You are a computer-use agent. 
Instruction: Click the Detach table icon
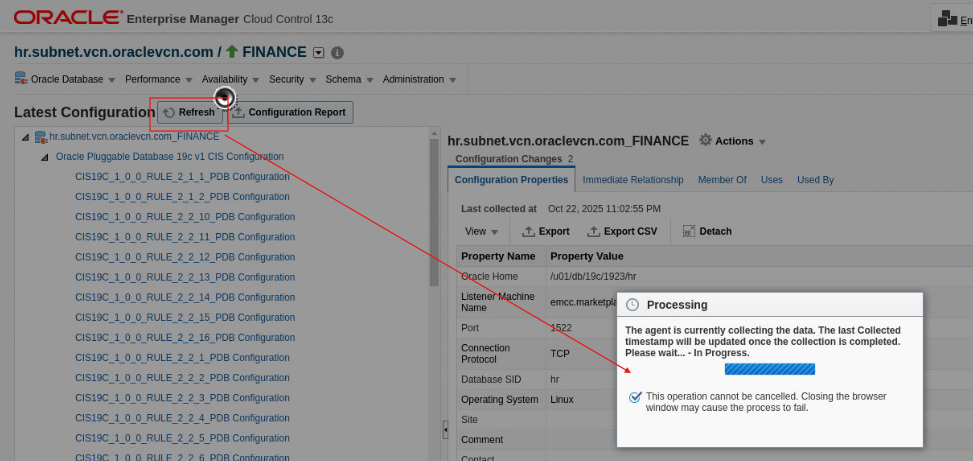(689, 231)
